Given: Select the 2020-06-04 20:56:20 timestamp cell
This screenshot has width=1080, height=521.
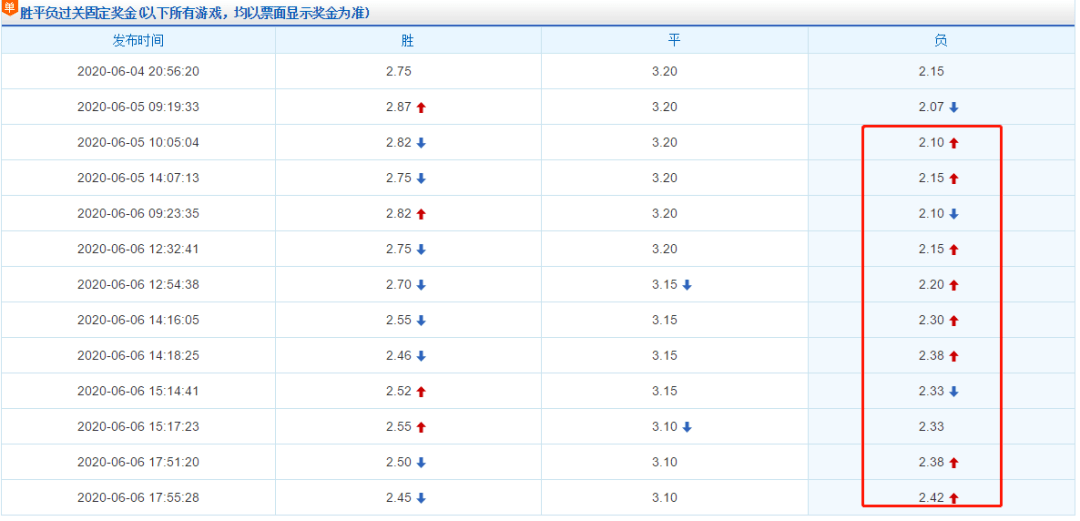Looking at the screenshot, I should [138, 71].
